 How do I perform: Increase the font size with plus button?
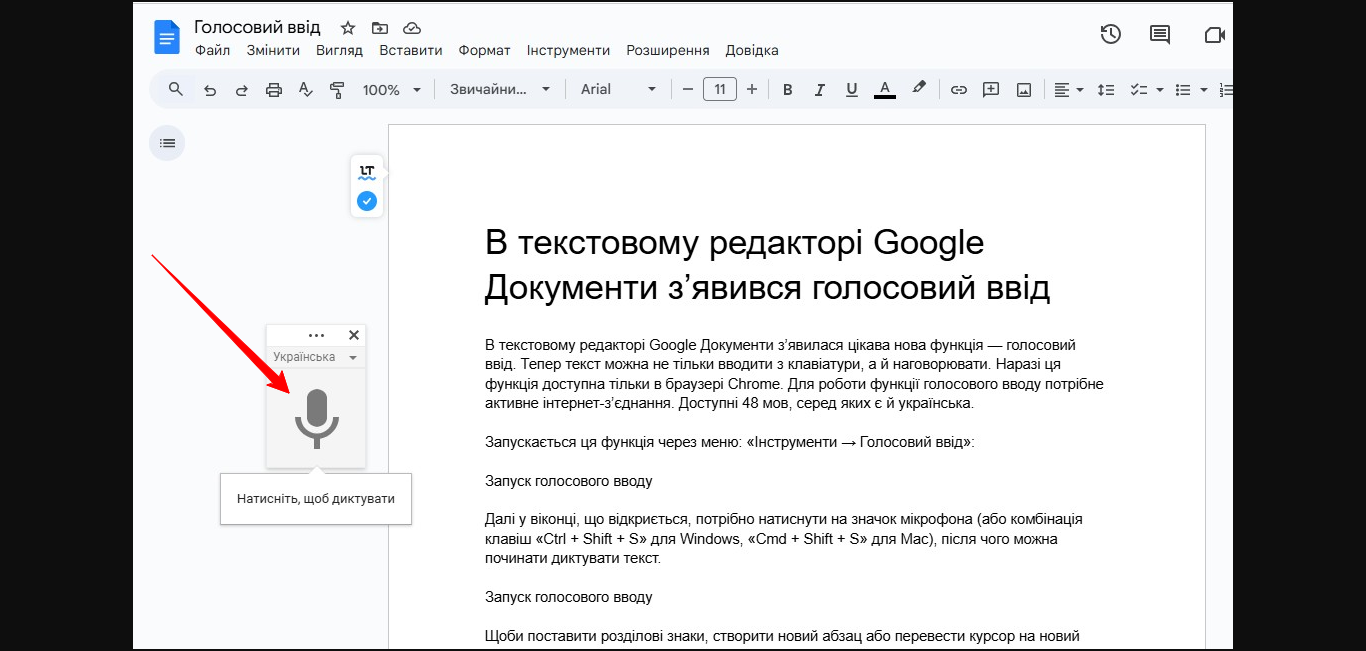point(752,89)
